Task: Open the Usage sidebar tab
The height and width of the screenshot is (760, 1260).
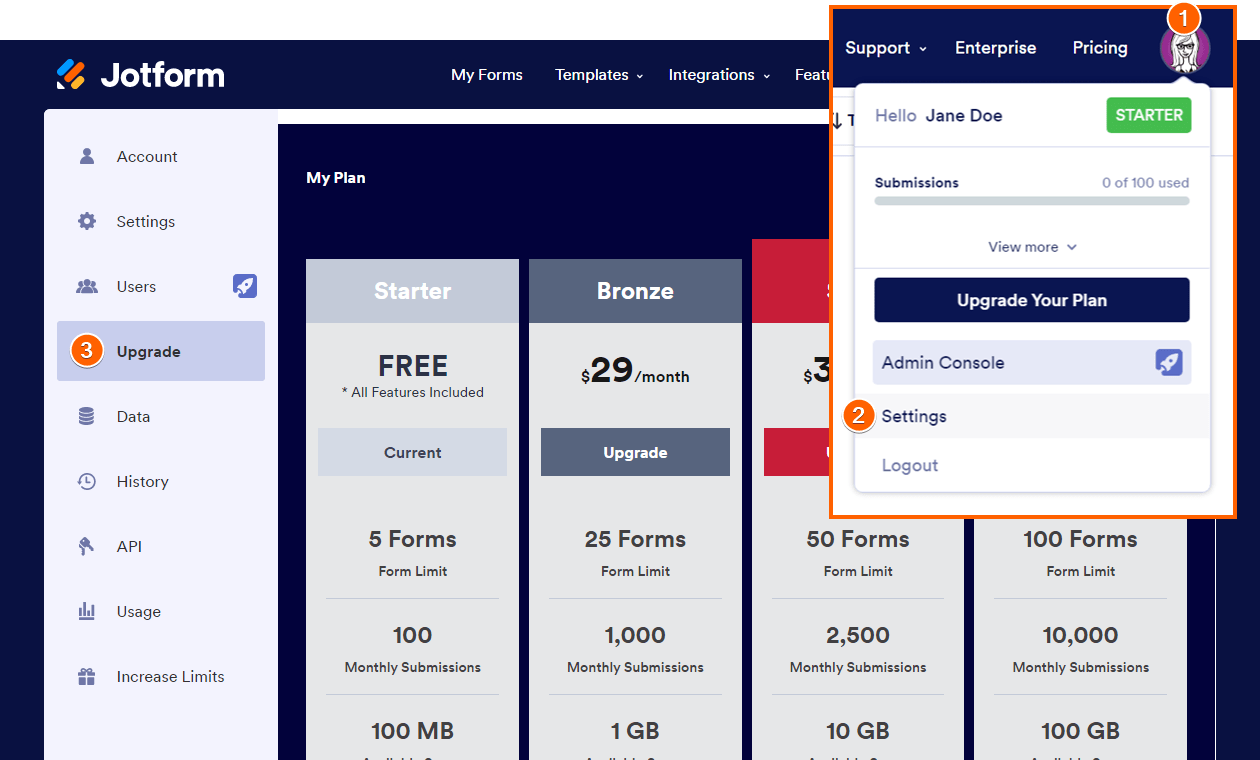Action: point(161,611)
